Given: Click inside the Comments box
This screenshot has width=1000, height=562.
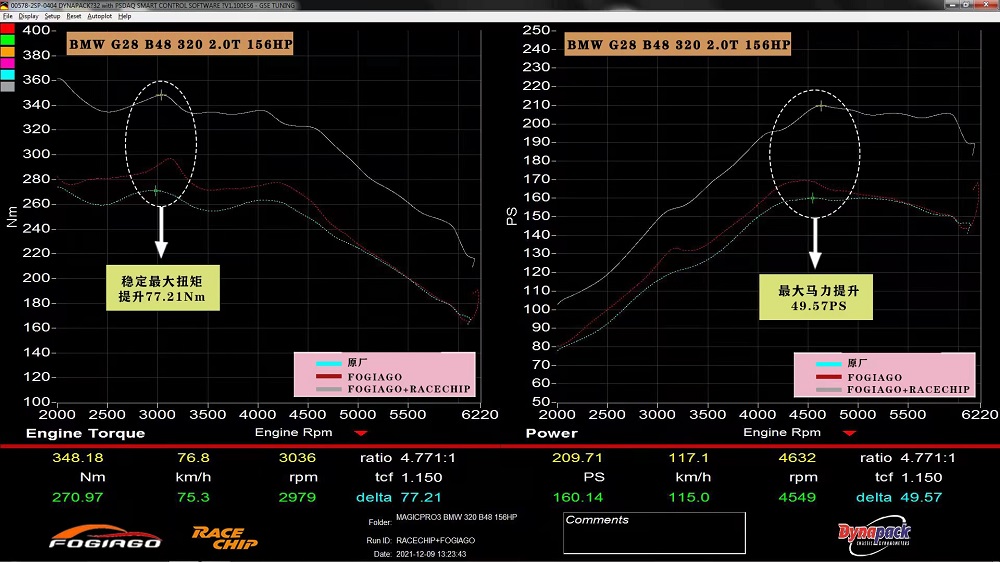Looking at the screenshot, I should tap(654, 533).
